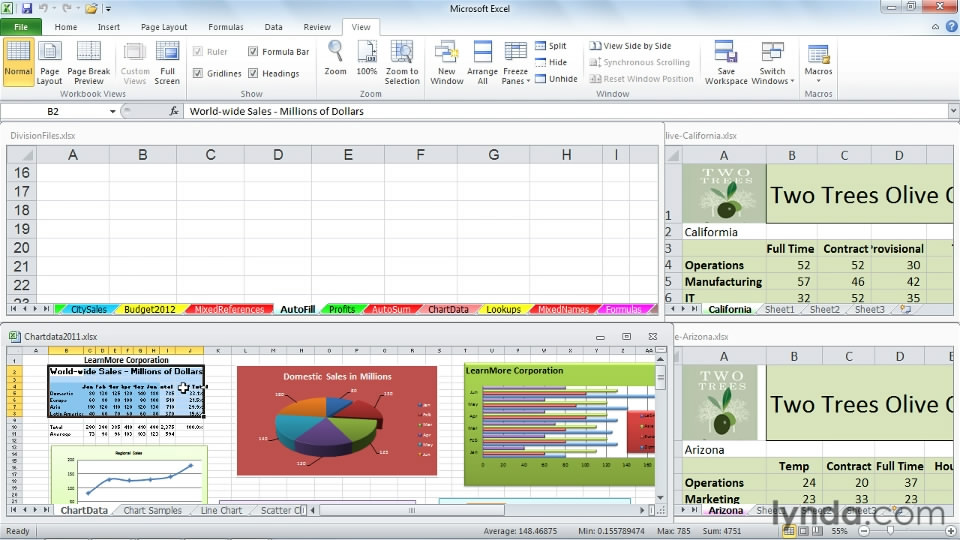Select Page Layout view button
This screenshot has width=960, height=540.
tap(50, 62)
